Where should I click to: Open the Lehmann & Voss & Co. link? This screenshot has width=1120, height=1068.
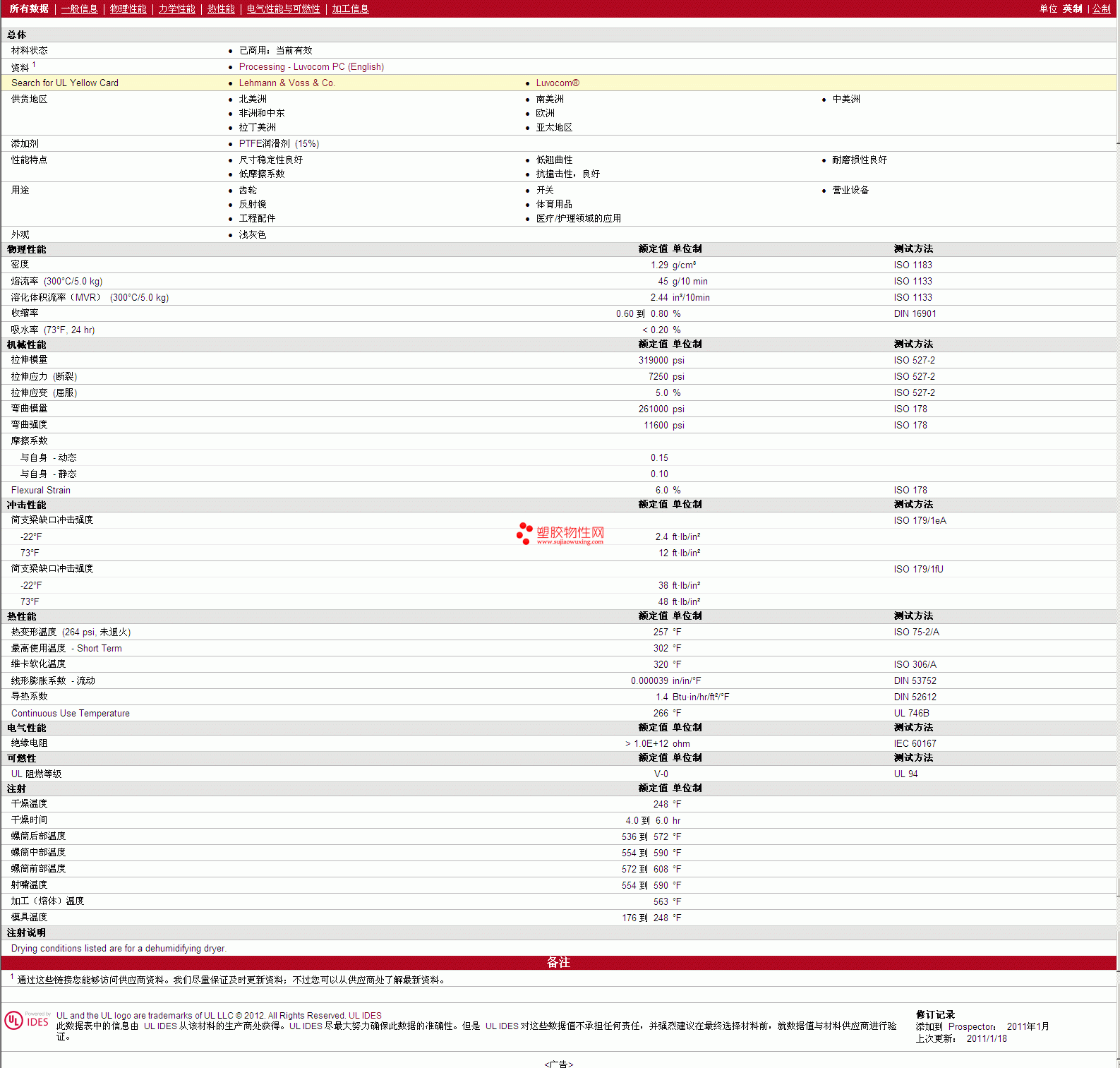coord(287,83)
